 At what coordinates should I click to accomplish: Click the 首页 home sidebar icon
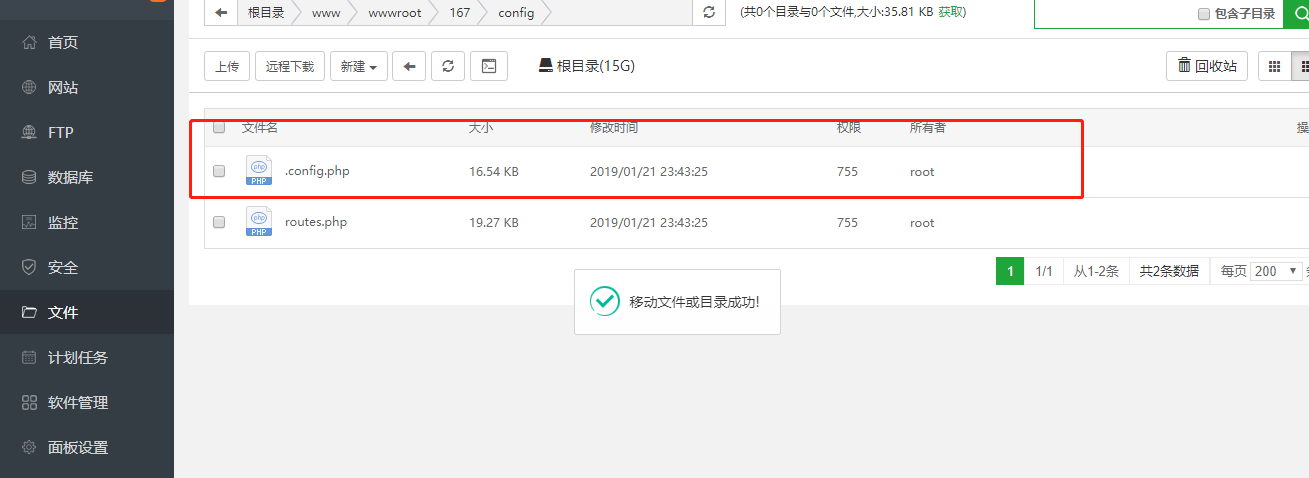click(x=29, y=42)
